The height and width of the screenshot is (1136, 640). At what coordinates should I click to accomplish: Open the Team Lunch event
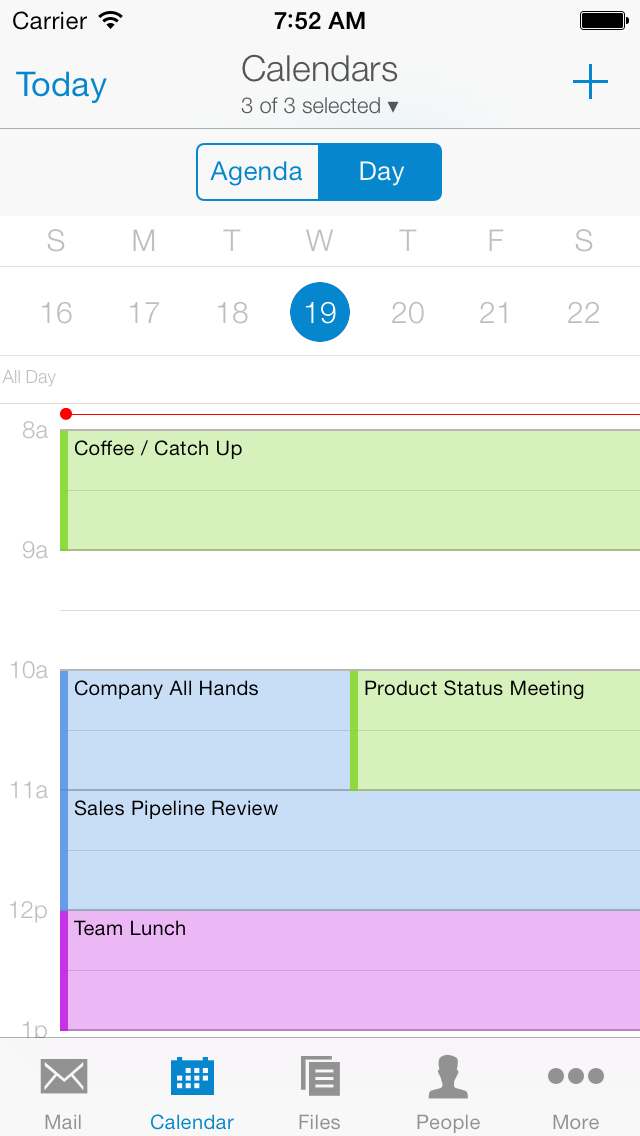pos(350,970)
